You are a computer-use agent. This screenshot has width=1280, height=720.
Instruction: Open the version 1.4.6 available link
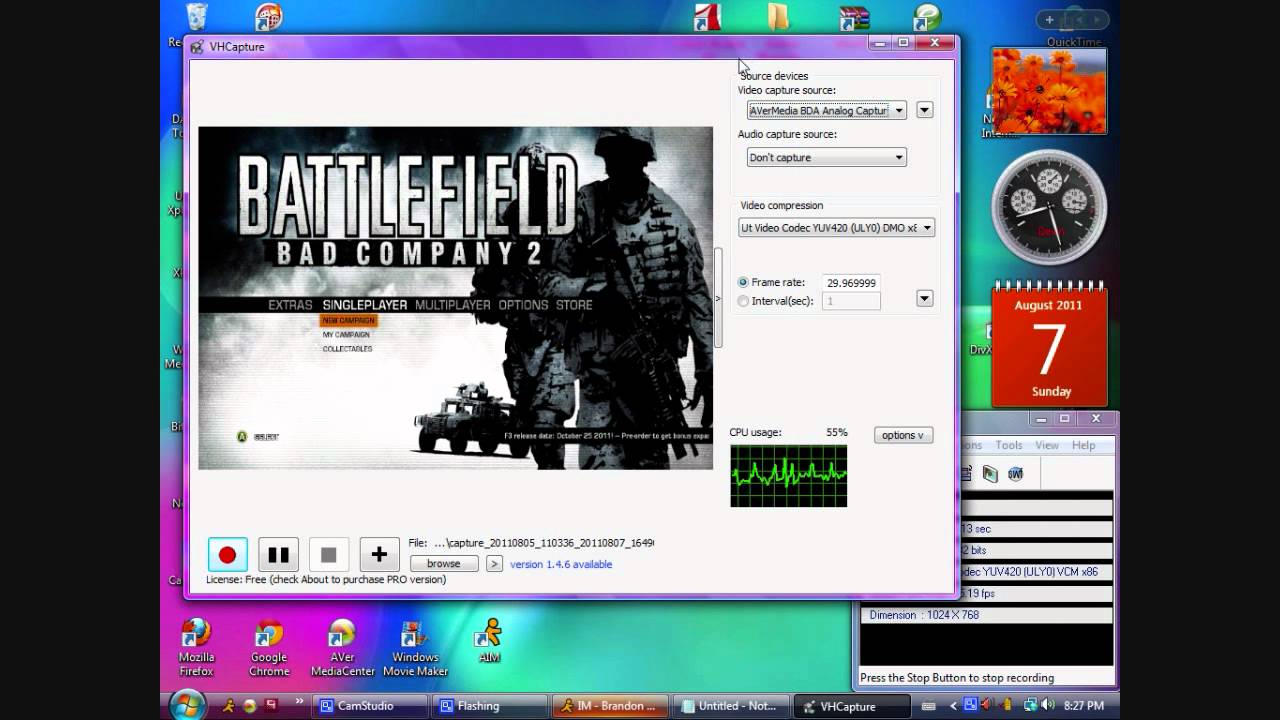tap(561, 564)
